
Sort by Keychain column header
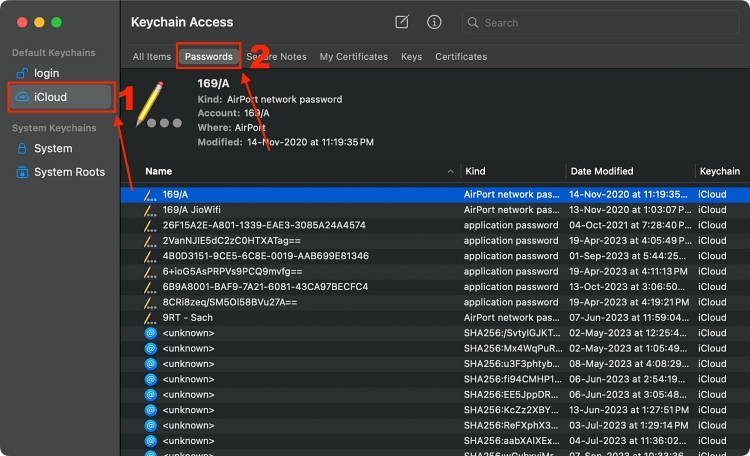(x=719, y=171)
